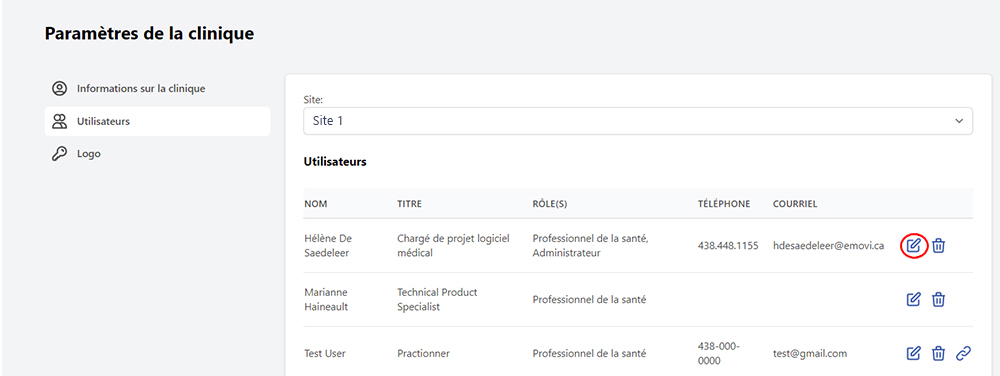Expand the Site 1 chevron arrow
The image size is (1000, 376).
pos(959,121)
